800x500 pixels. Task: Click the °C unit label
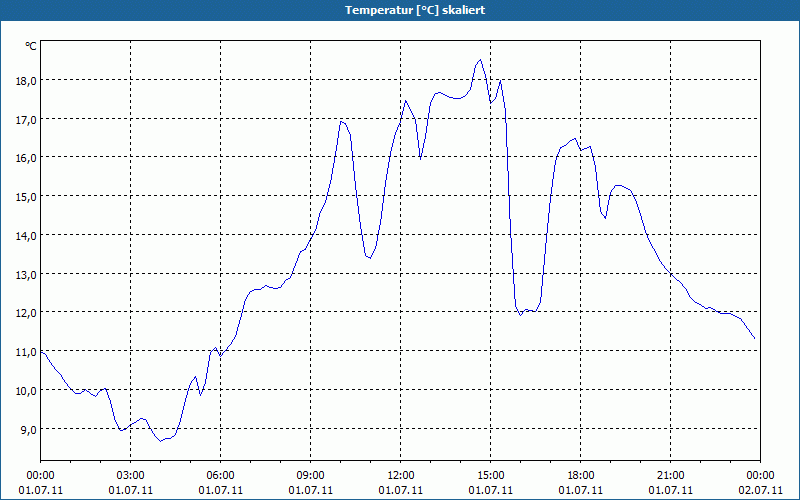(31, 46)
